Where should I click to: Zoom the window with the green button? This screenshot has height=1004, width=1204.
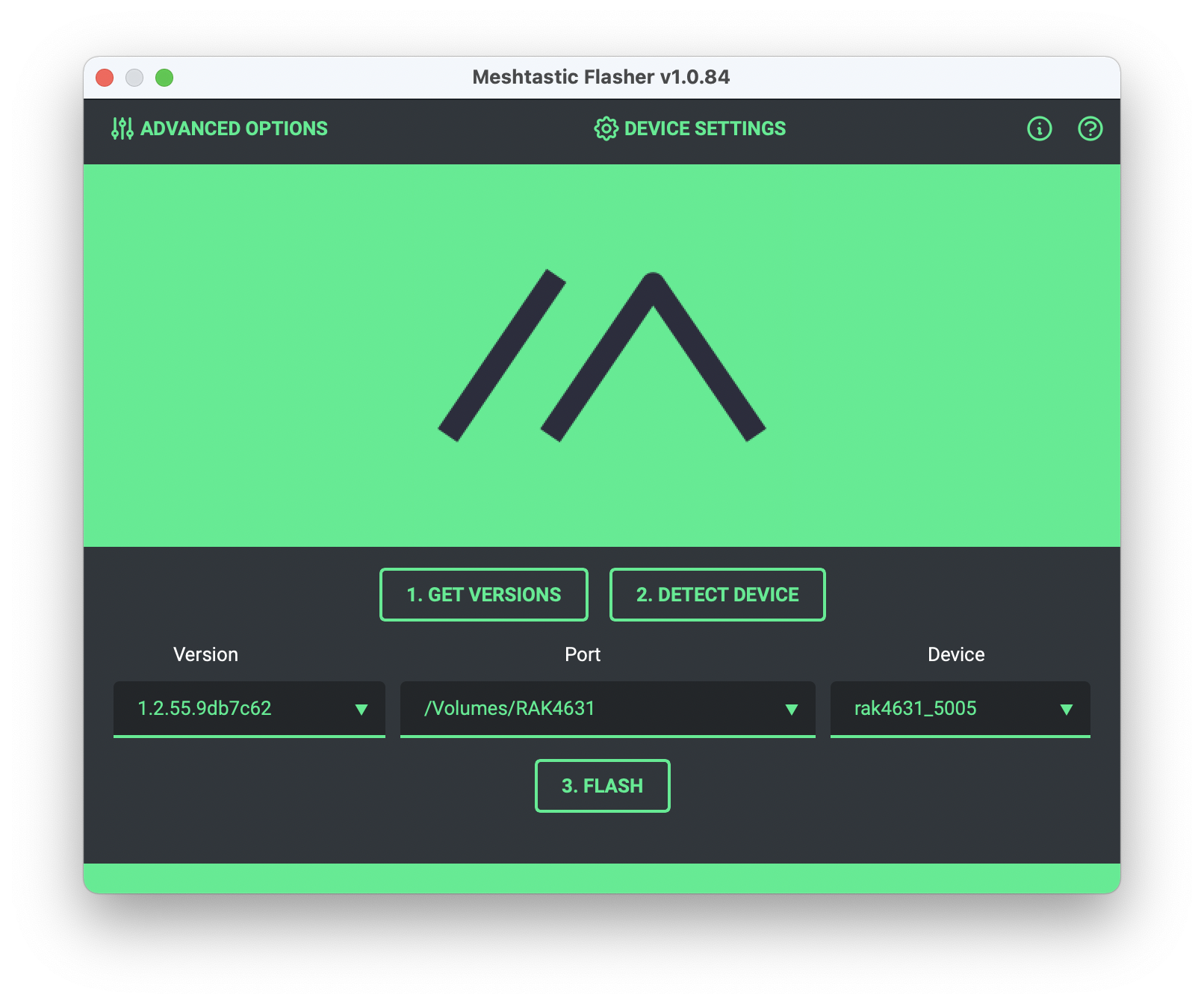164,78
